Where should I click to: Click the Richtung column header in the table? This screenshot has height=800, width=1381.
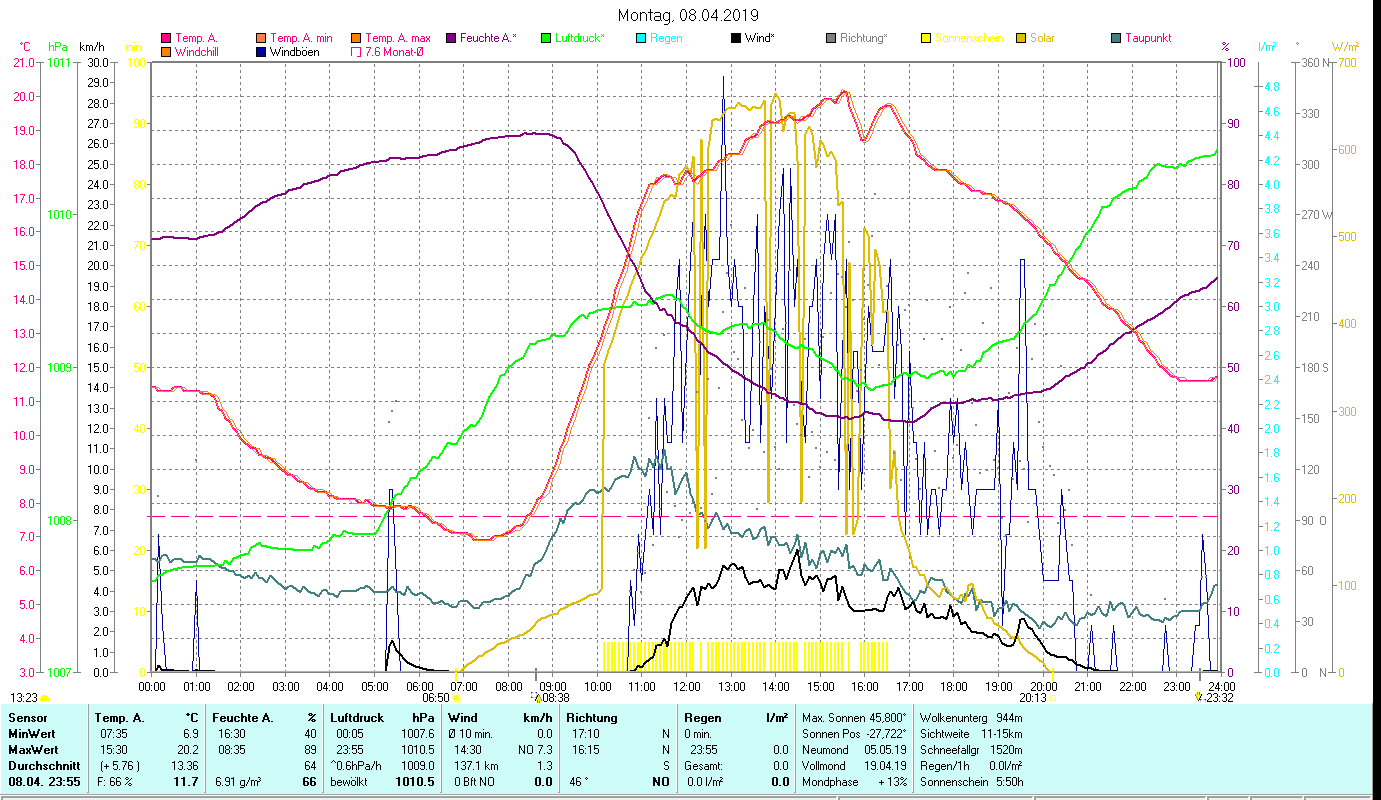point(592,718)
